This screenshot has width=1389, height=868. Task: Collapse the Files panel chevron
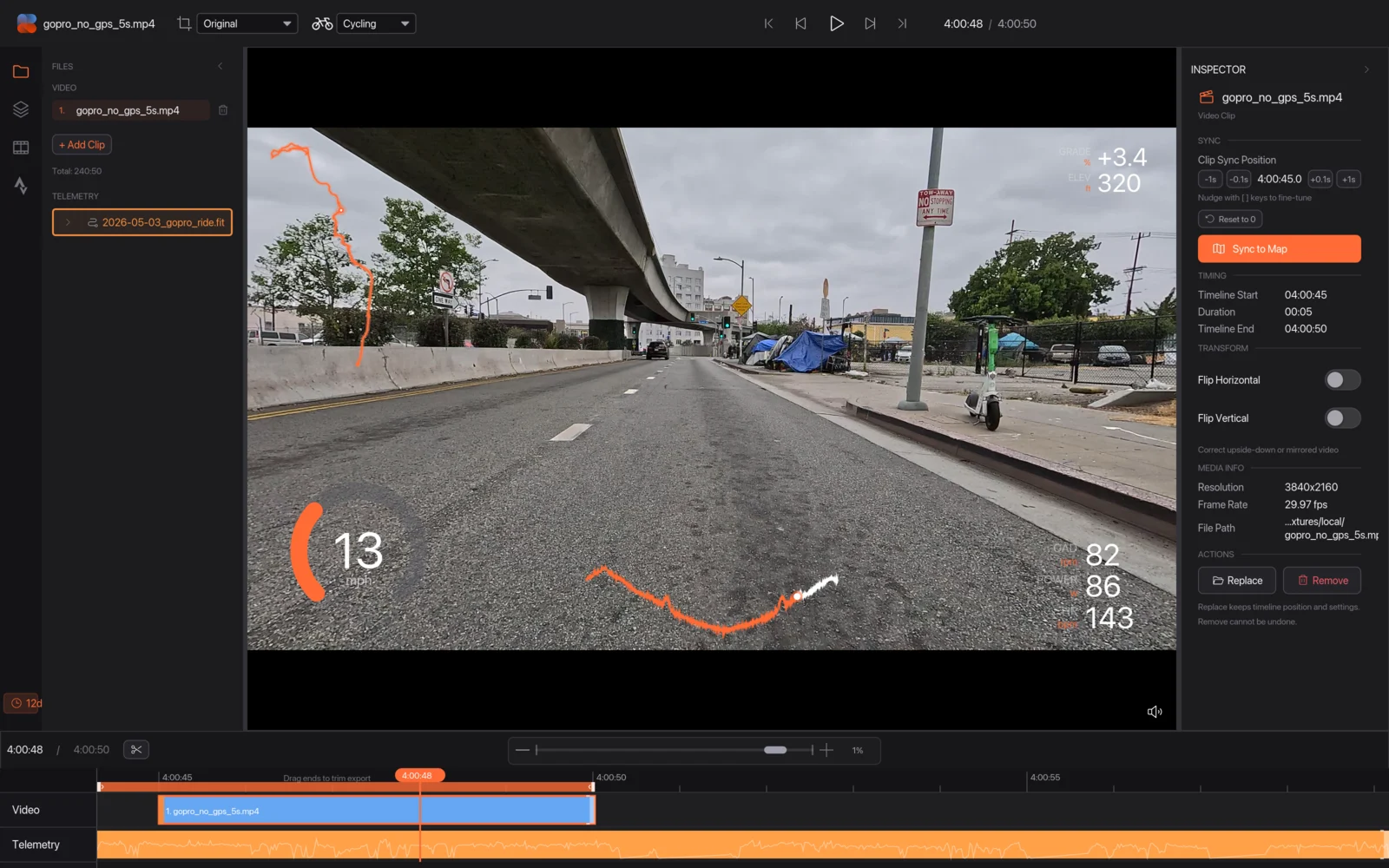pyautogui.click(x=221, y=66)
